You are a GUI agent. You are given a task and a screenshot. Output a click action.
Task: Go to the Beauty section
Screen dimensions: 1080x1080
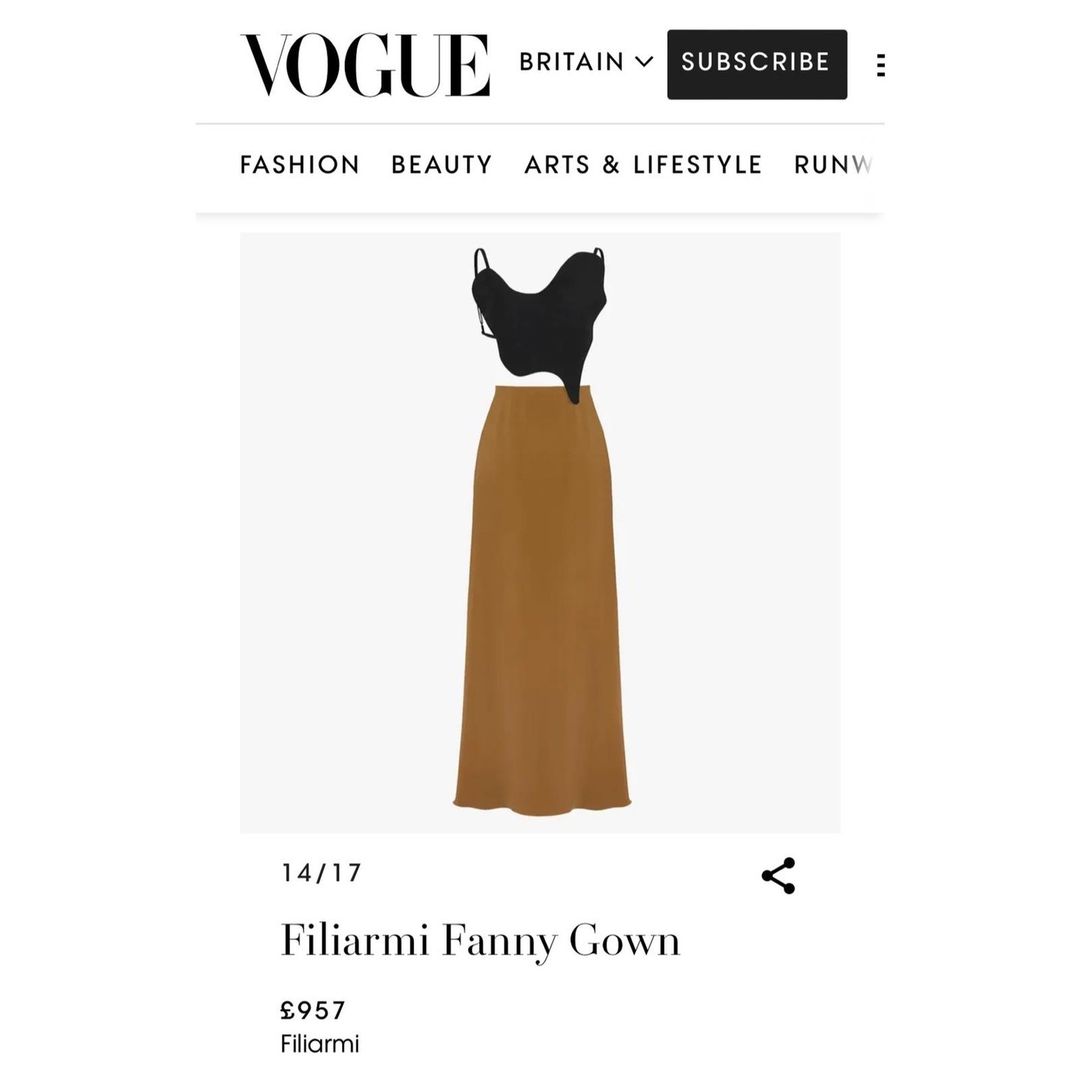[x=442, y=165]
